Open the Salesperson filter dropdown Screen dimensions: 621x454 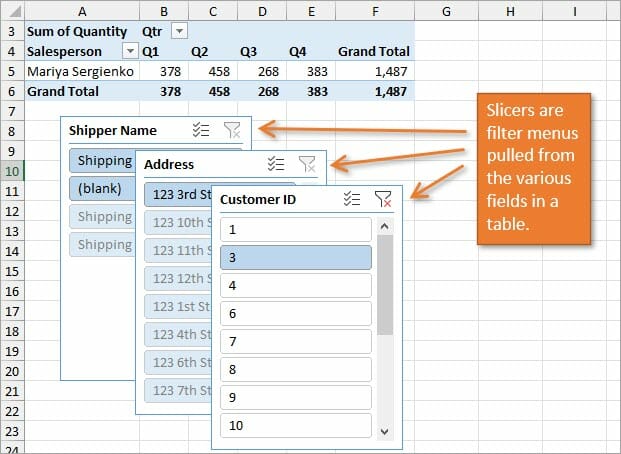click(130, 51)
